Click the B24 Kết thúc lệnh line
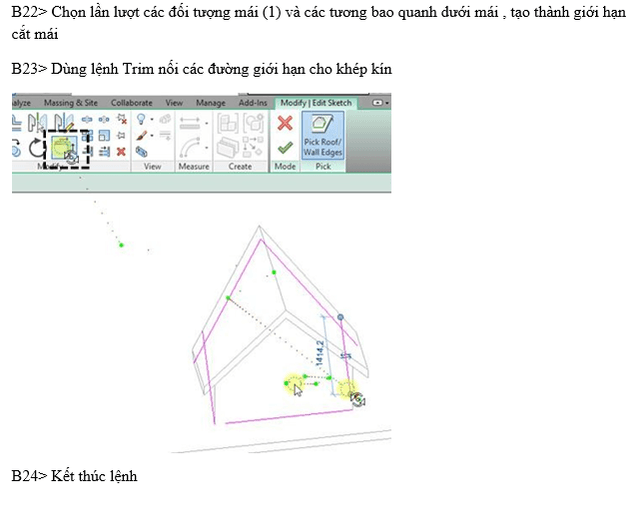Screen dimensions: 640x511 74,476
